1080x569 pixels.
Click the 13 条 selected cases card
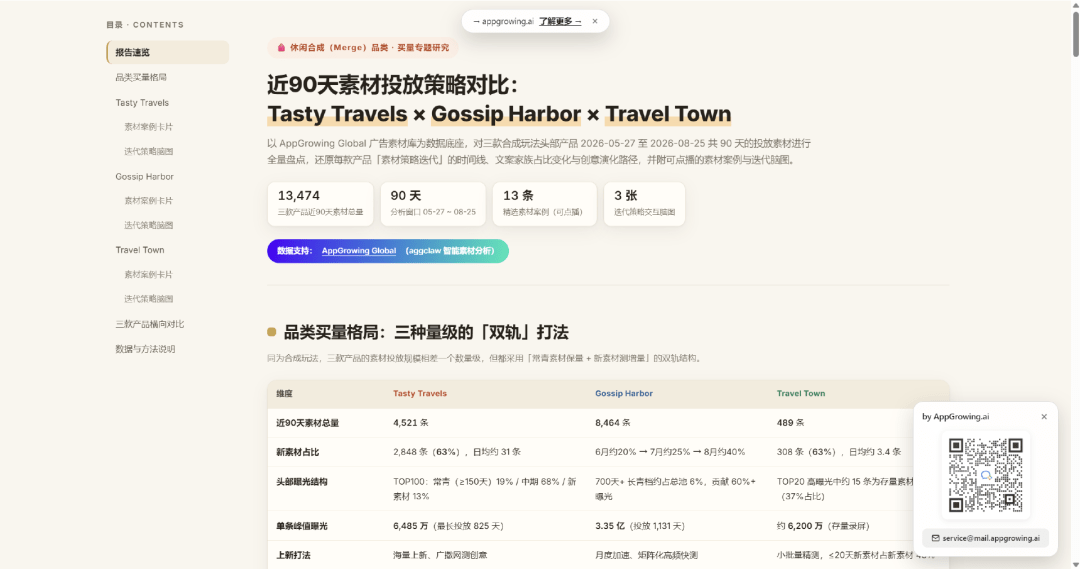point(544,204)
